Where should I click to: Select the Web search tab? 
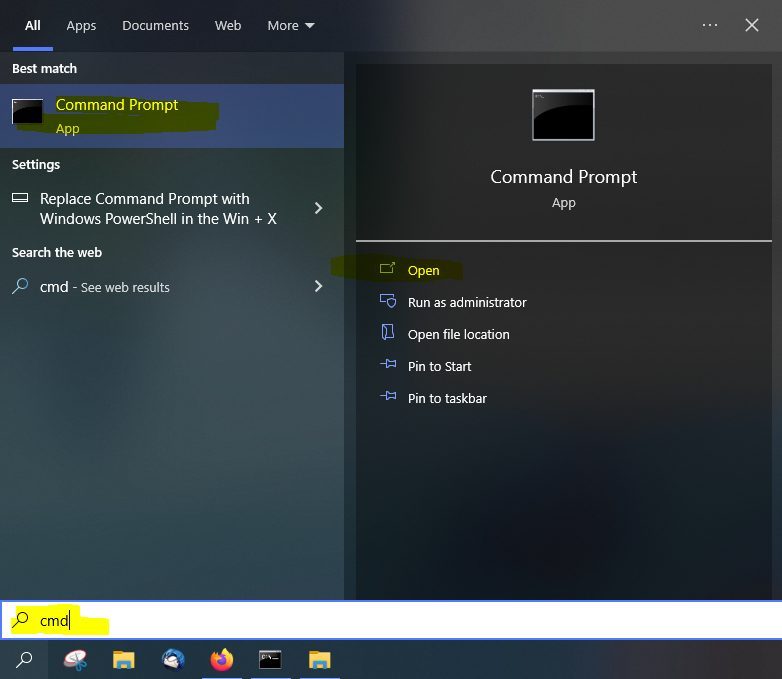pyautogui.click(x=228, y=25)
